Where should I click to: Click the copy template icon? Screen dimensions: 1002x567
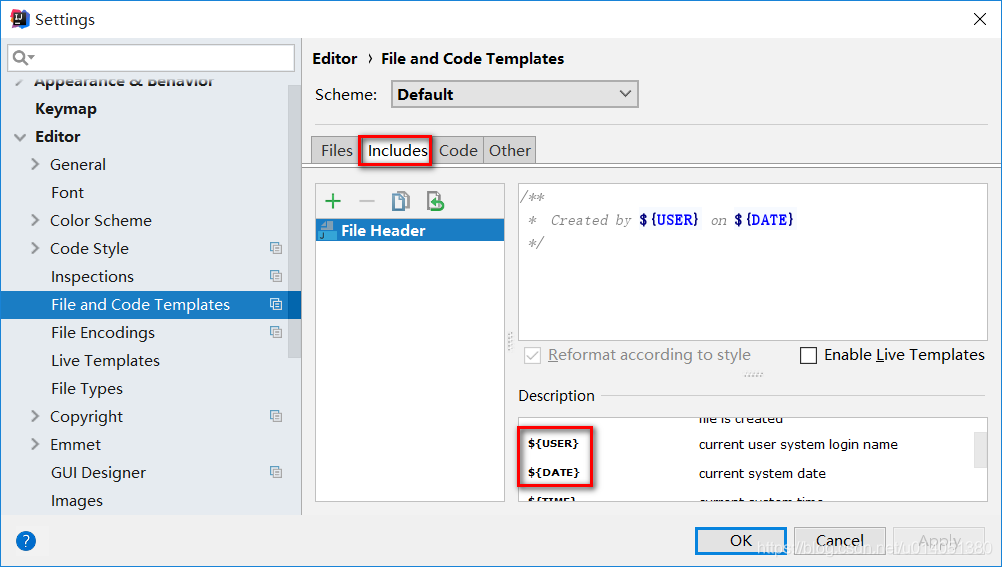click(401, 201)
